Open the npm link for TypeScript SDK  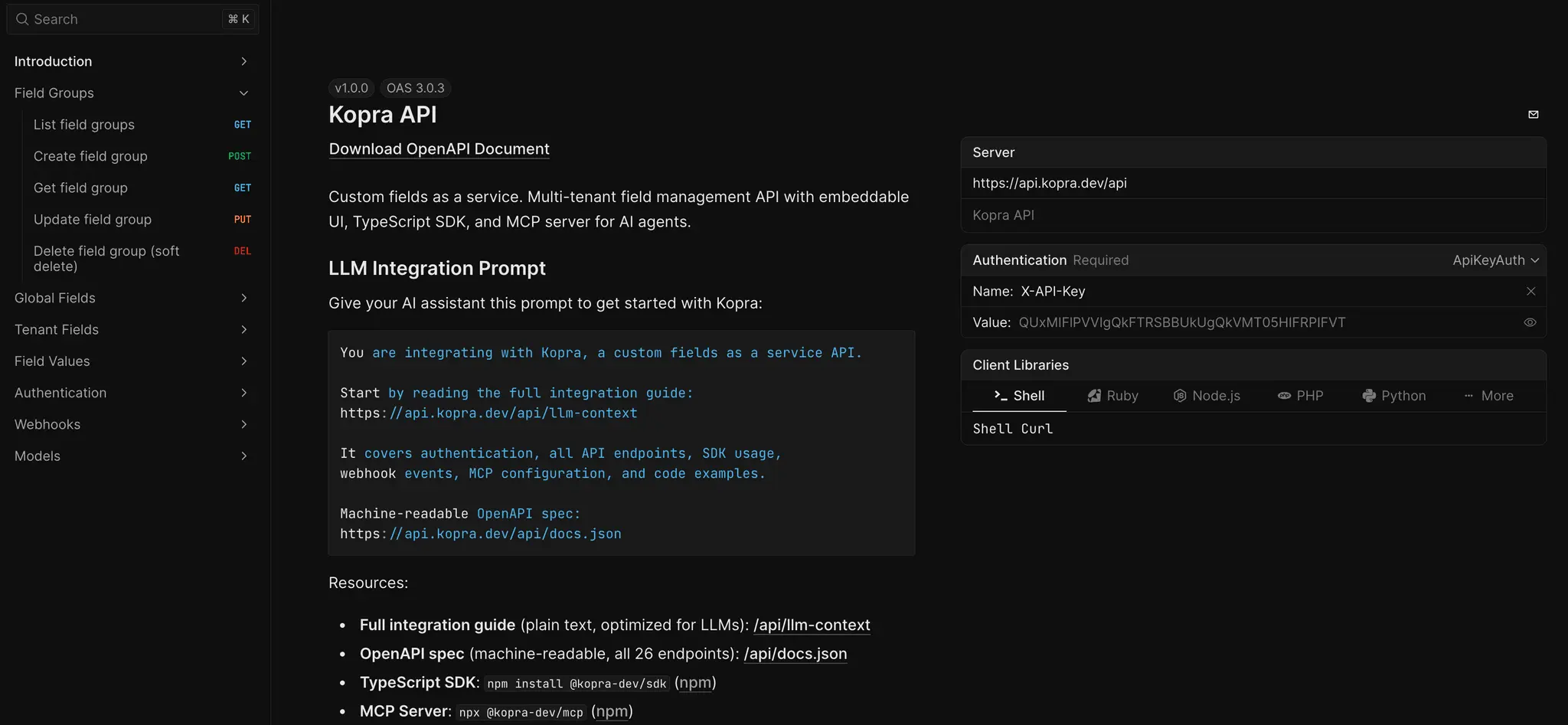[695, 682]
